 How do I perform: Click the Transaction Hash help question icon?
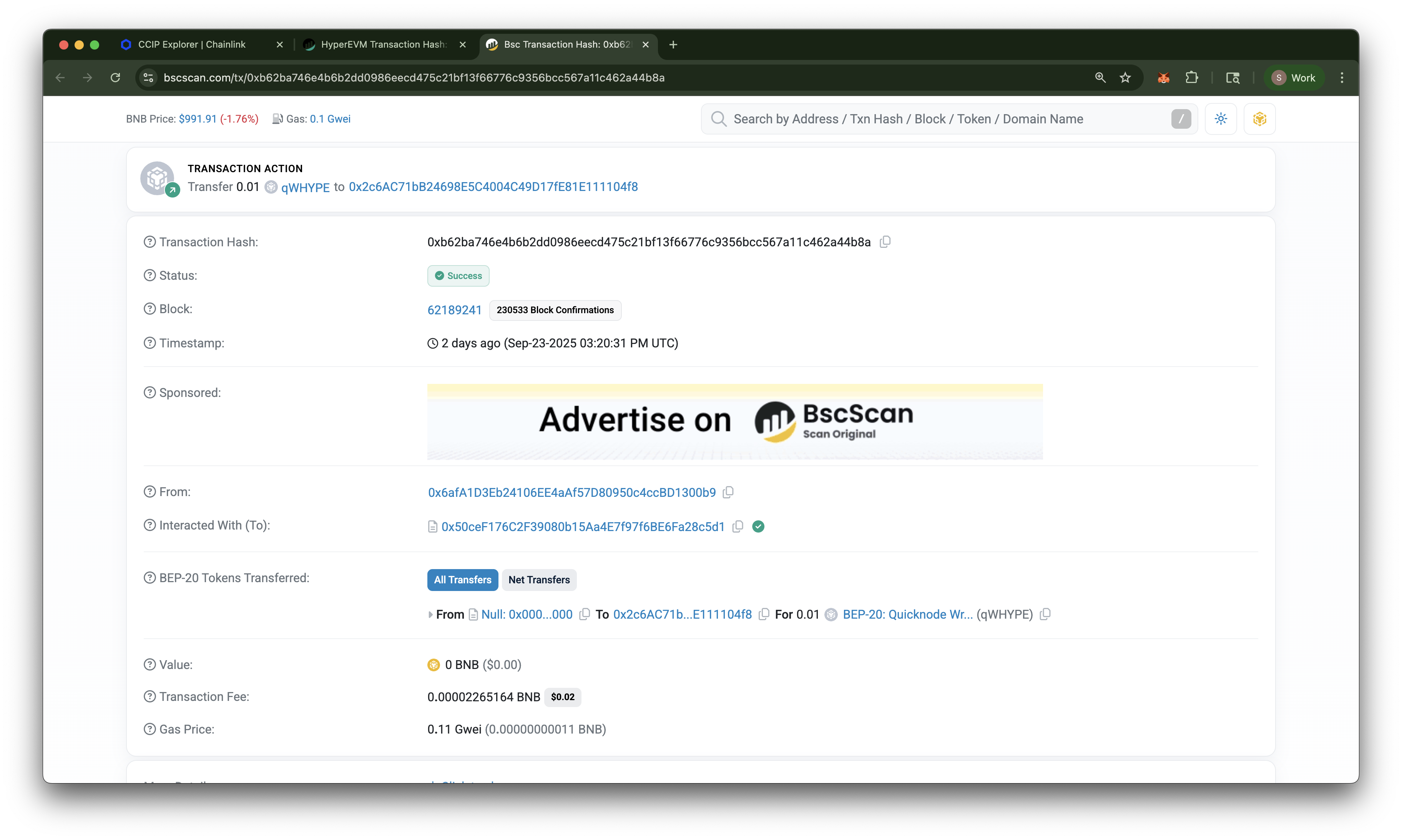pyautogui.click(x=150, y=242)
